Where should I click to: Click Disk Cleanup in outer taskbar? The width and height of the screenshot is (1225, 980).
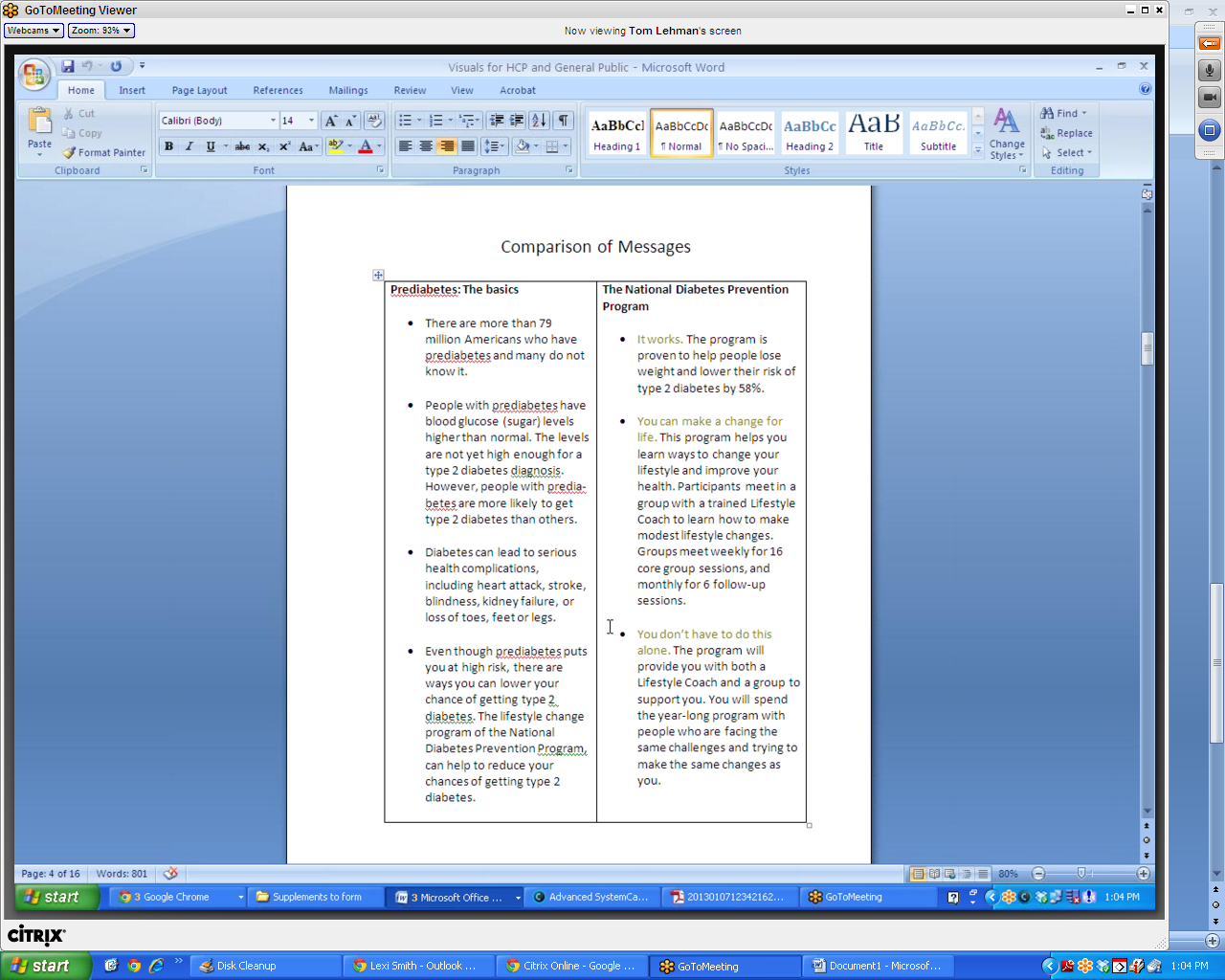266,966
